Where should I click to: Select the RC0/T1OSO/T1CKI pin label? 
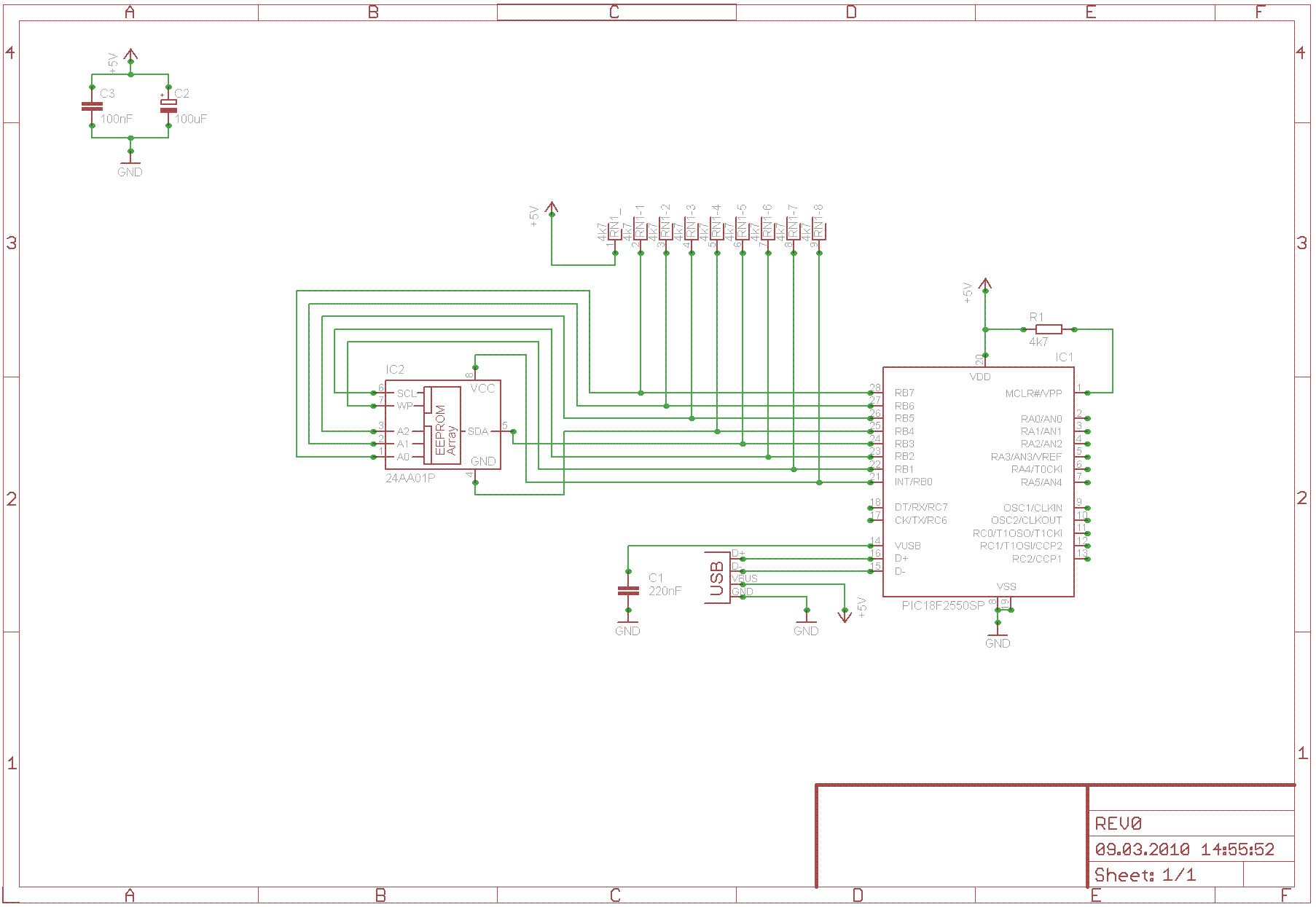1017,533
